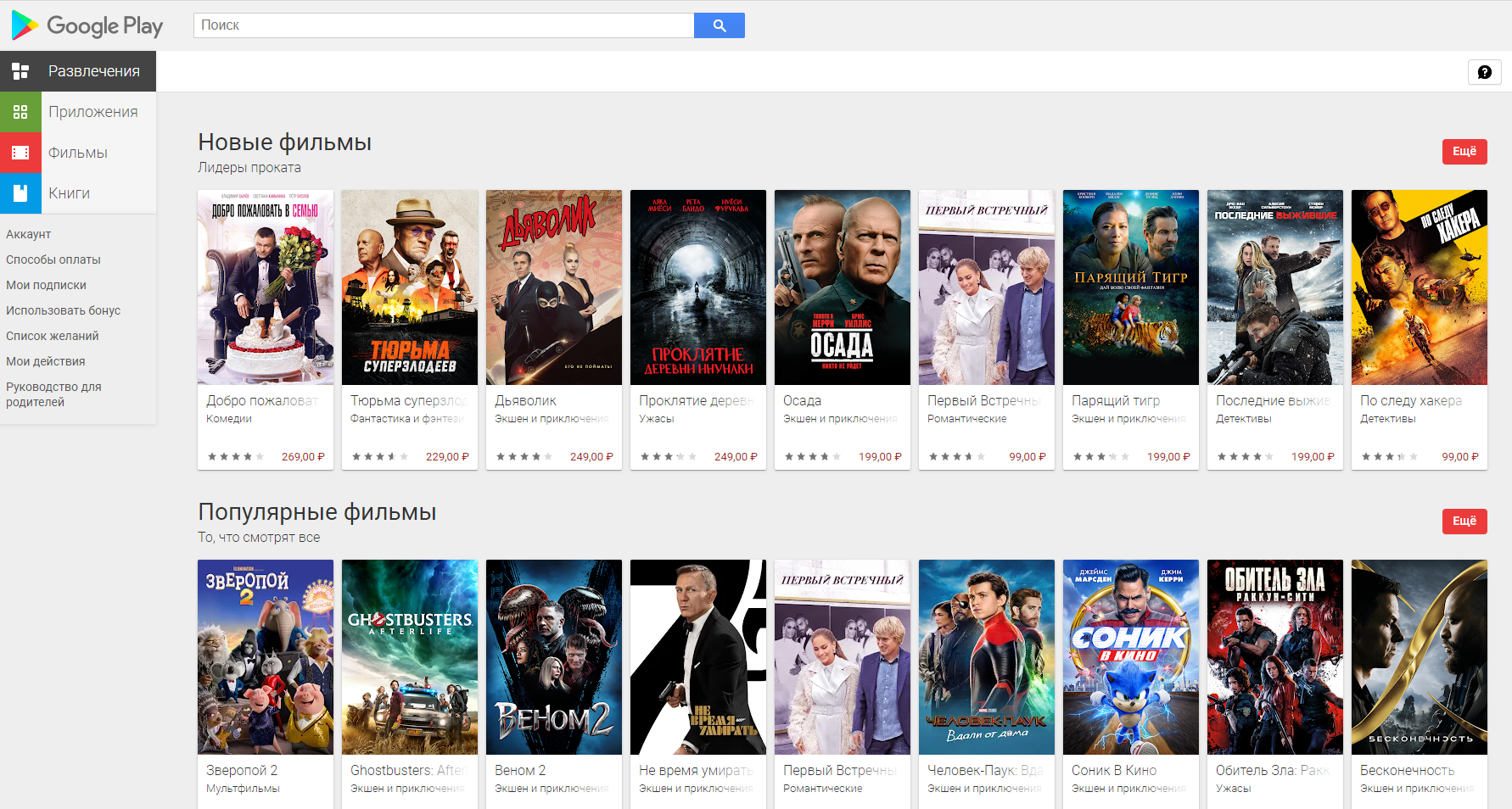
Task: Click the 99,00 ₽ price for По следу хакера
Action: point(1459,457)
